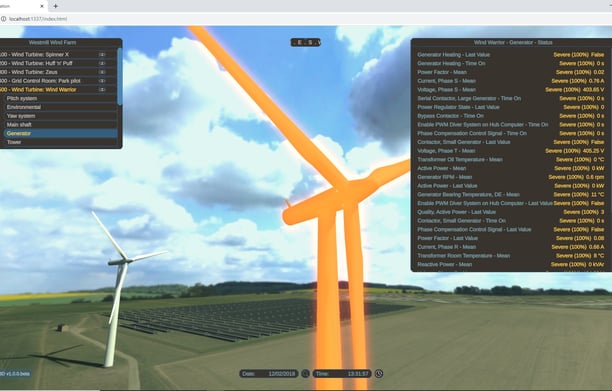This screenshot has height=391, width=612.
Task: Click Power Factor - Mean status row
Action: coord(511,72)
